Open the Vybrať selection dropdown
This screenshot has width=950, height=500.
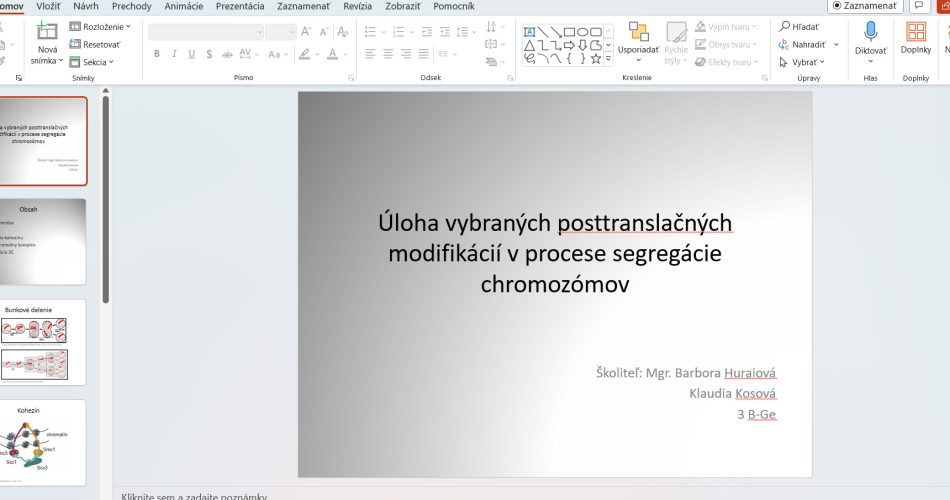click(802, 62)
